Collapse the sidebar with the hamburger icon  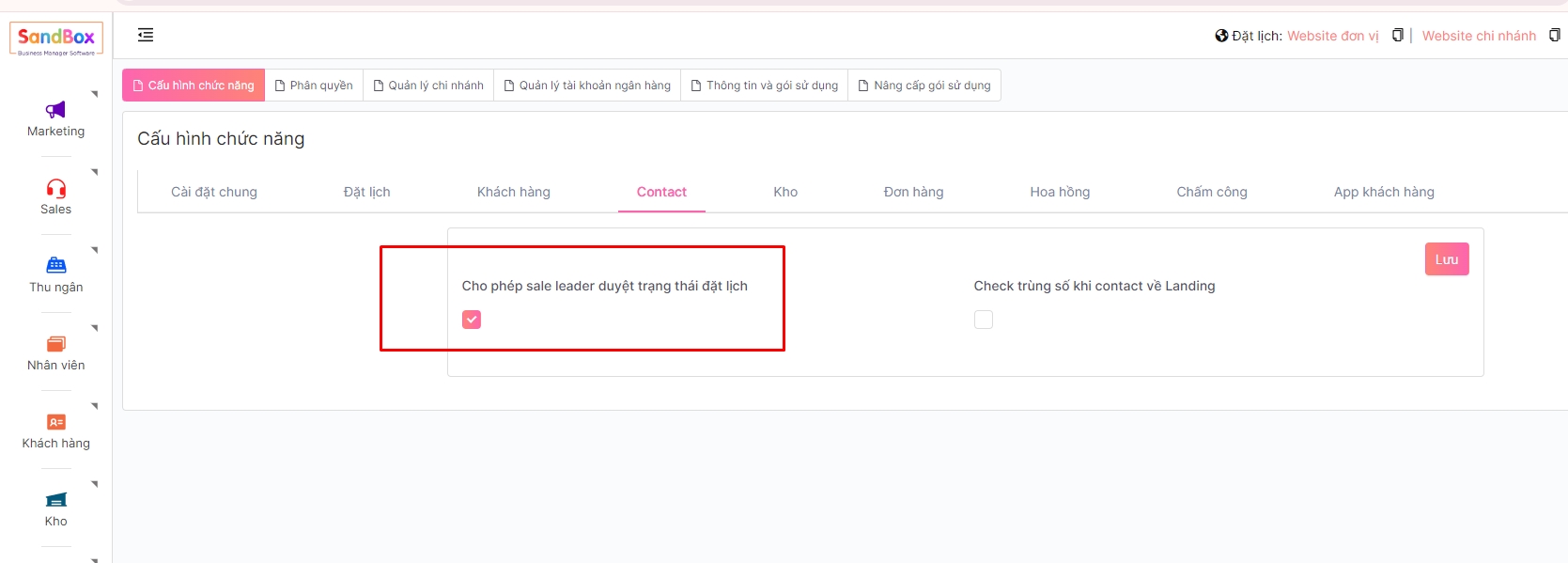[146, 35]
